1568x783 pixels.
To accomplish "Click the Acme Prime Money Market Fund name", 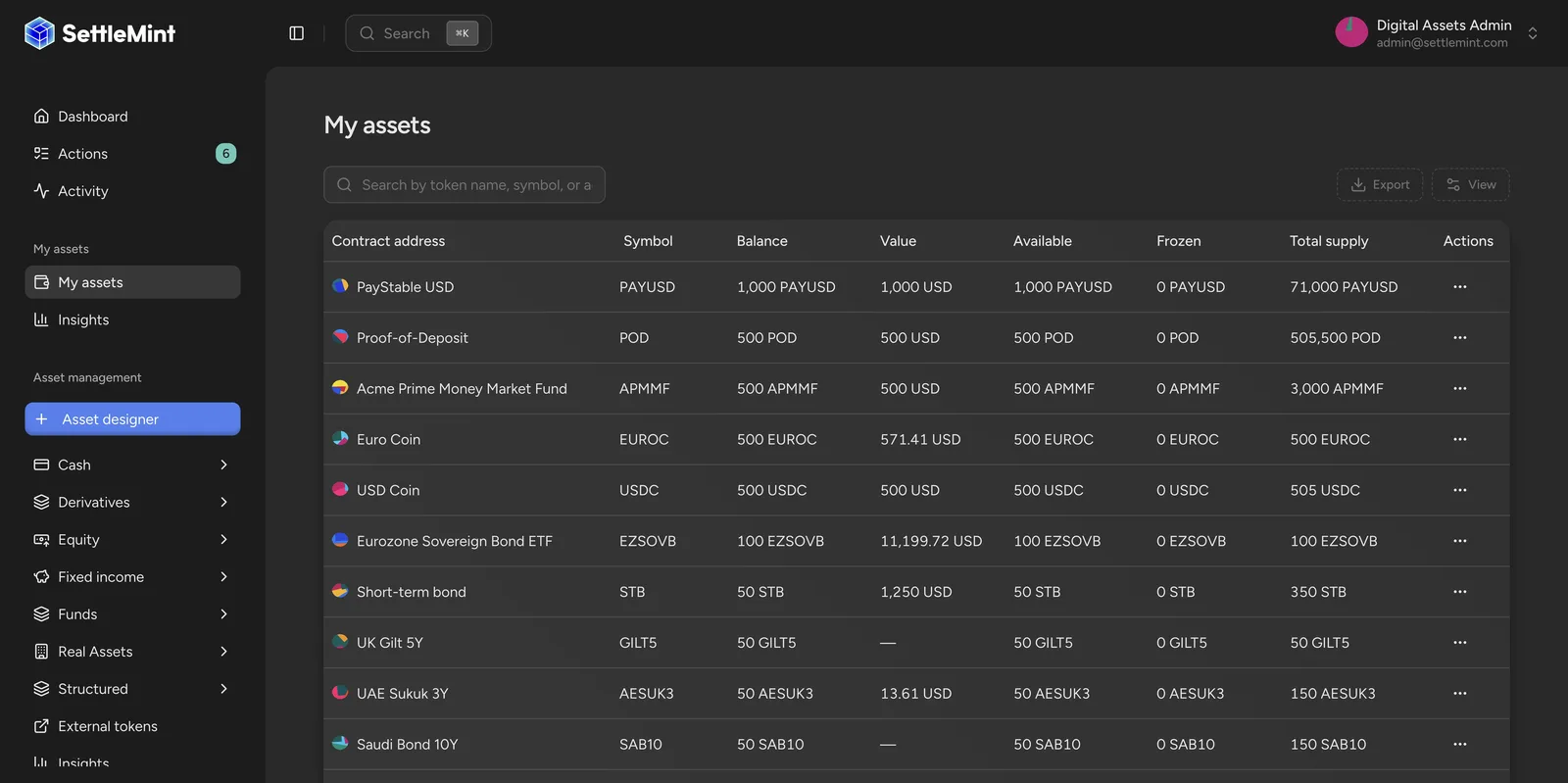I will tap(462, 389).
